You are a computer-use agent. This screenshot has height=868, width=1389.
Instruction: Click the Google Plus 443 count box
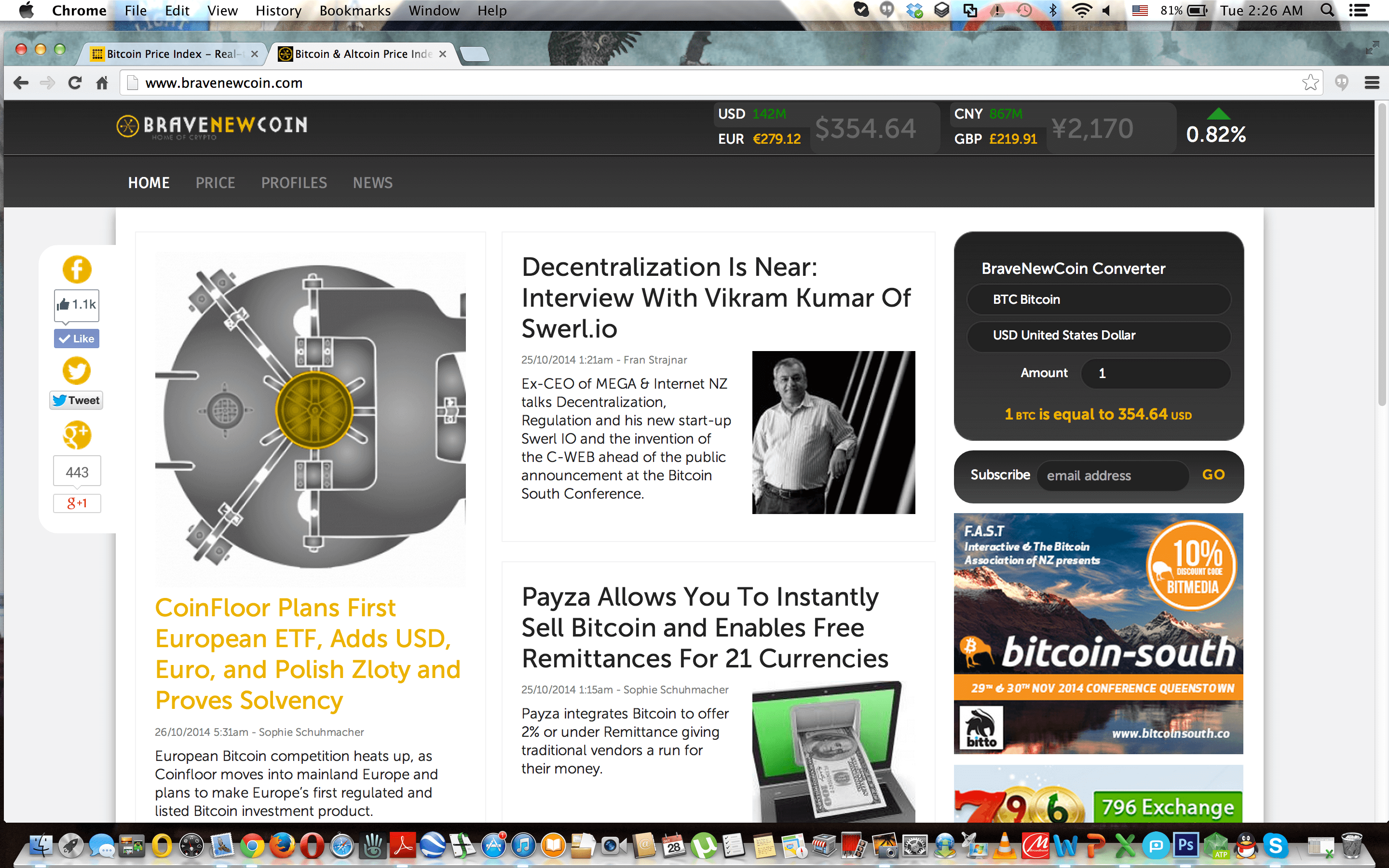pyautogui.click(x=77, y=472)
